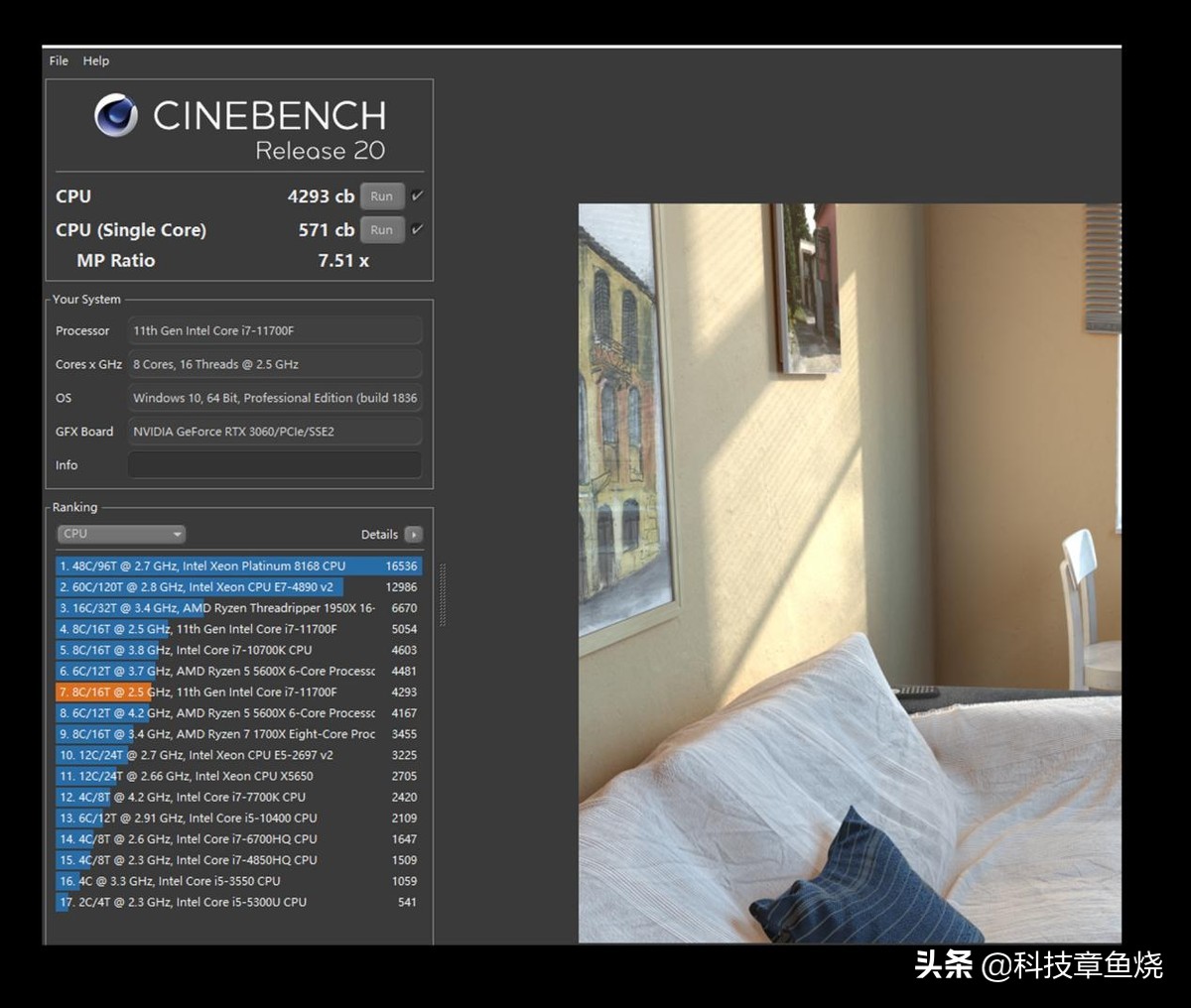Viewport: 1191px width, 1008px height.
Task: Click the Details arrow button
Action: coord(414,534)
